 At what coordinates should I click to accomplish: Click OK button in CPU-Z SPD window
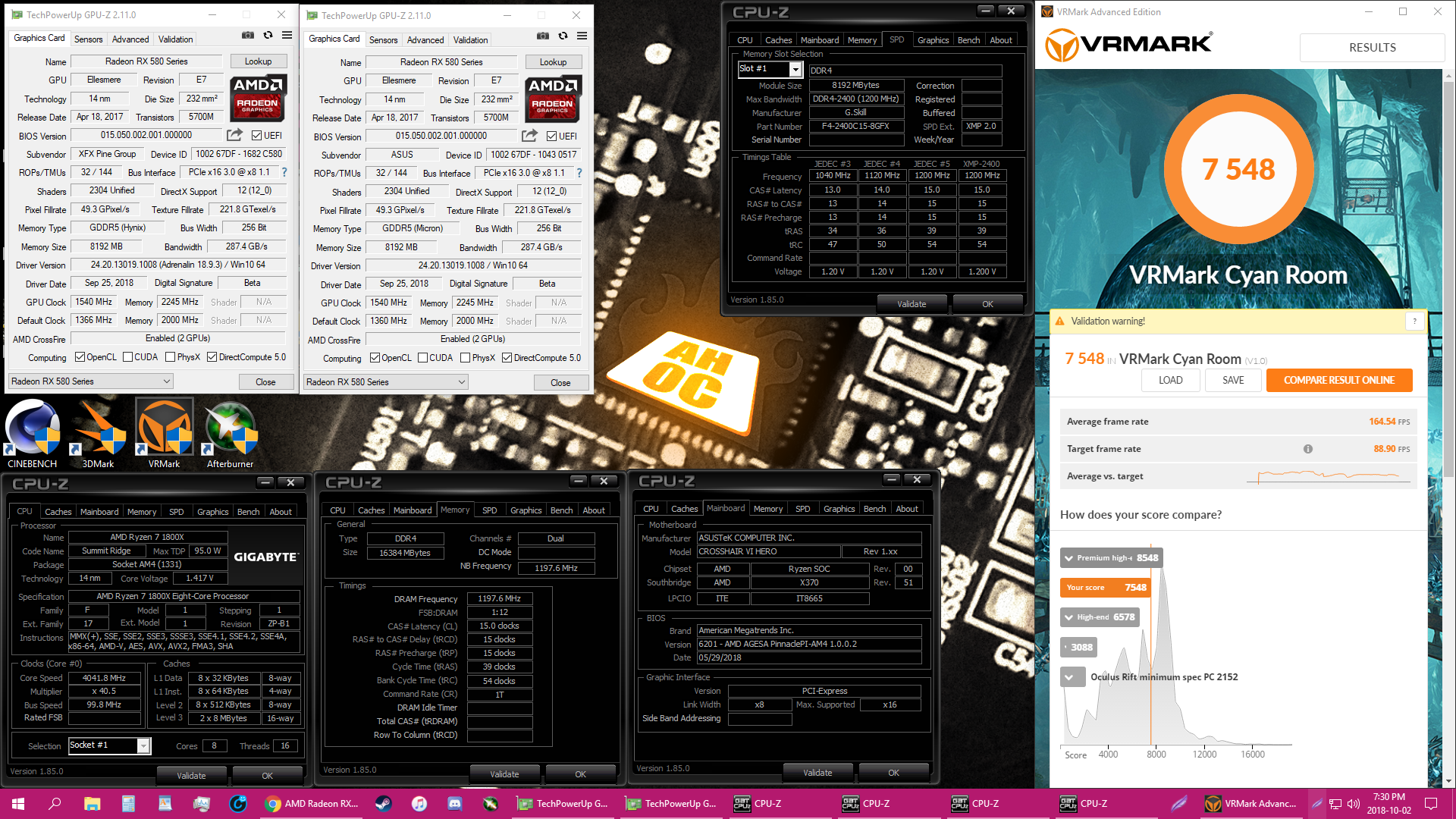[x=987, y=304]
